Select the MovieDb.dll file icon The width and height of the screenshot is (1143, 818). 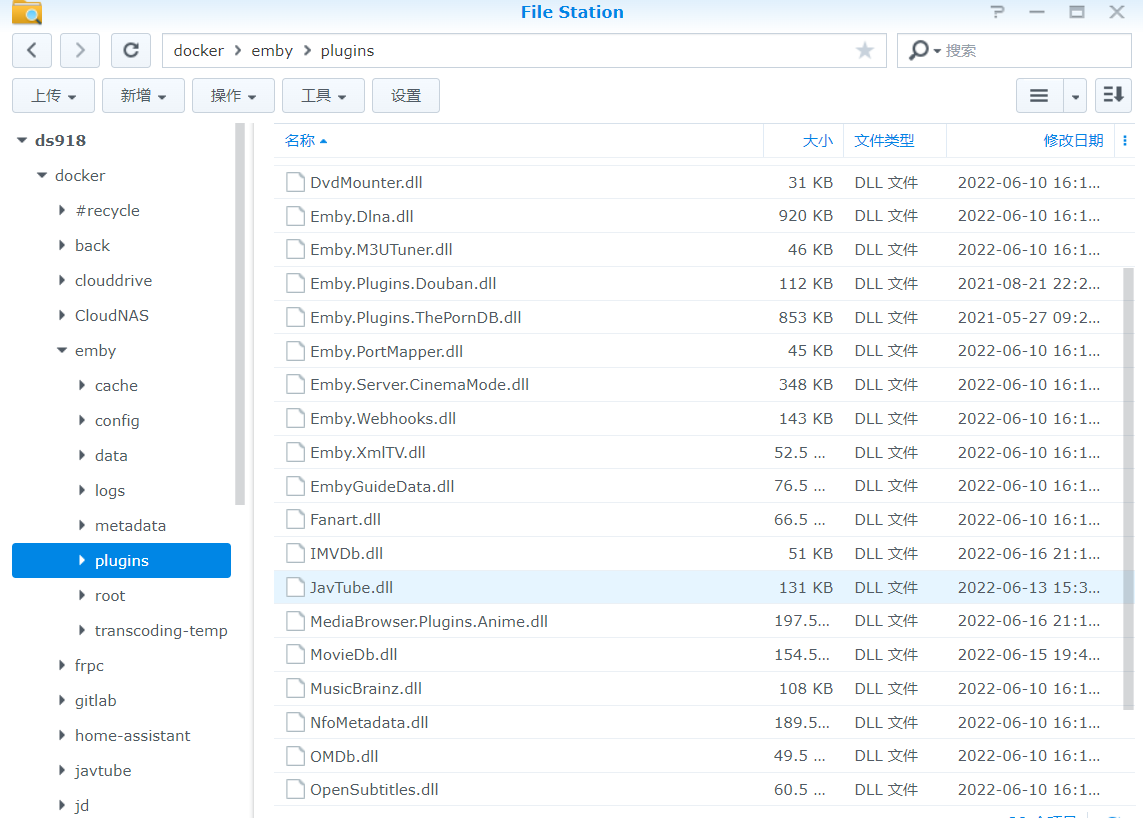(295, 655)
